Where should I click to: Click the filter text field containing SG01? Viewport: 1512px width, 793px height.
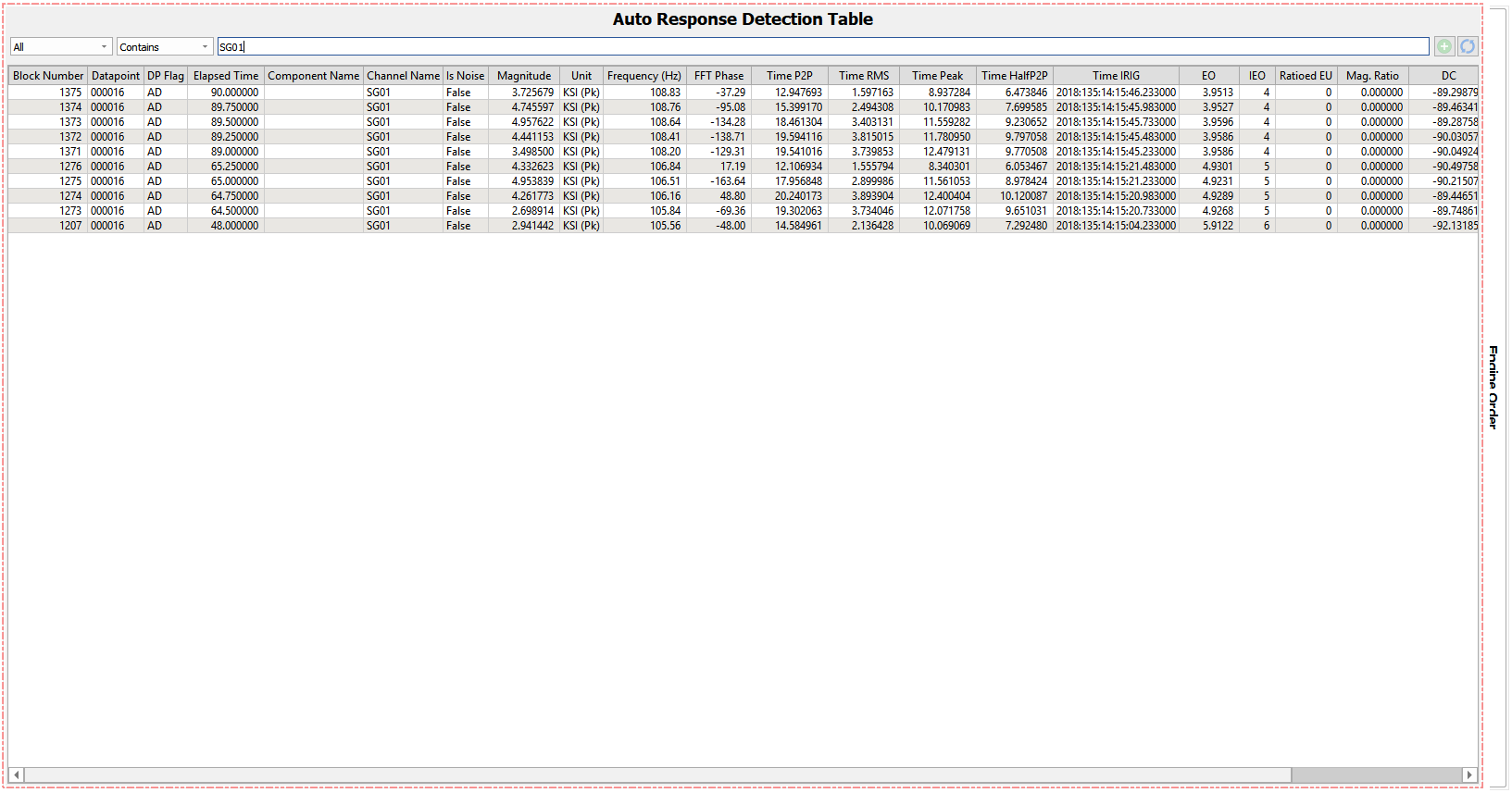click(x=823, y=46)
